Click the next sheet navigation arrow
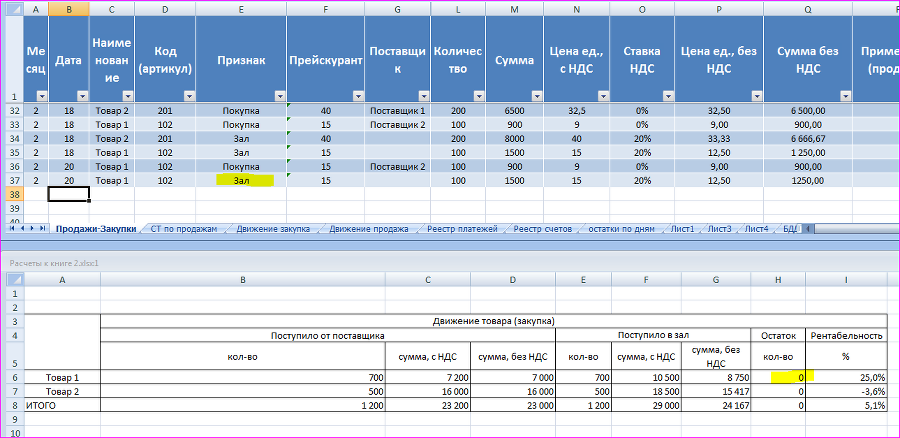The height and width of the screenshot is (438, 900). 32,228
